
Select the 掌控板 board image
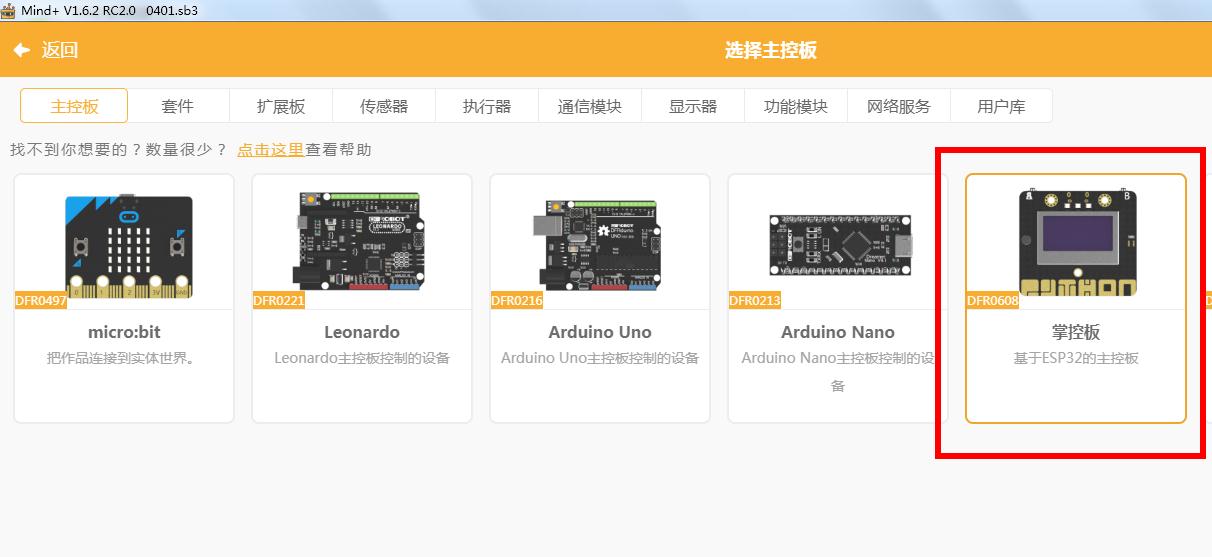[x=1078, y=241]
